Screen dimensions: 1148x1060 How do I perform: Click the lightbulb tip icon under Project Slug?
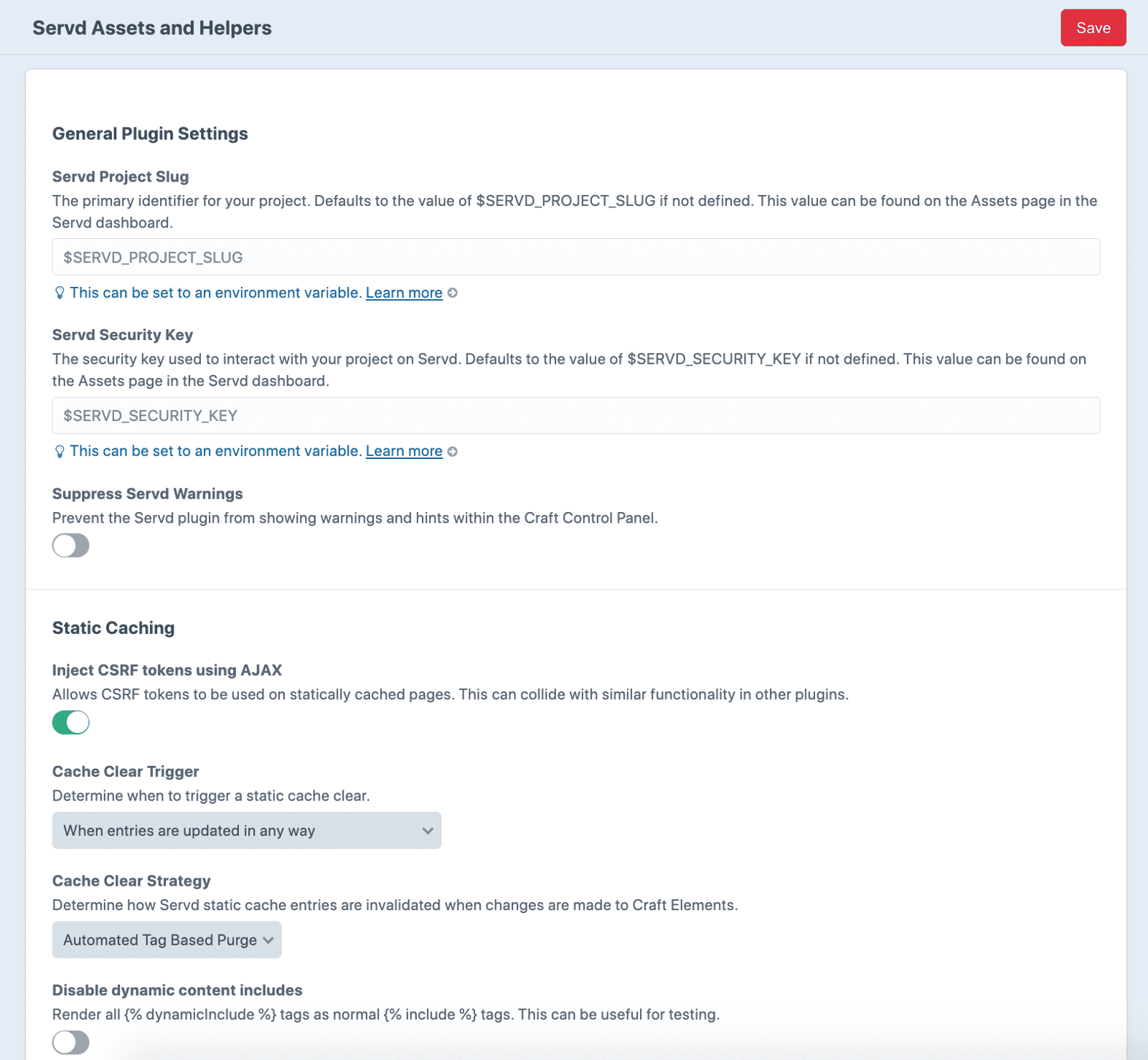tap(60, 293)
